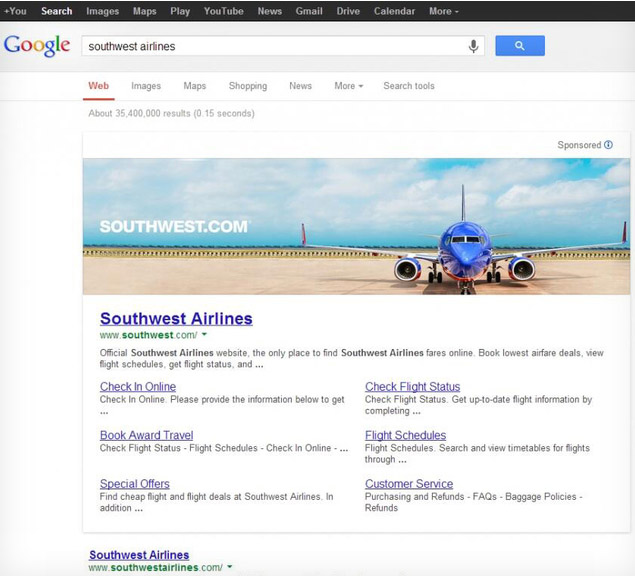Open Maps in the top black bar
The image size is (635, 576).
[x=145, y=11]
